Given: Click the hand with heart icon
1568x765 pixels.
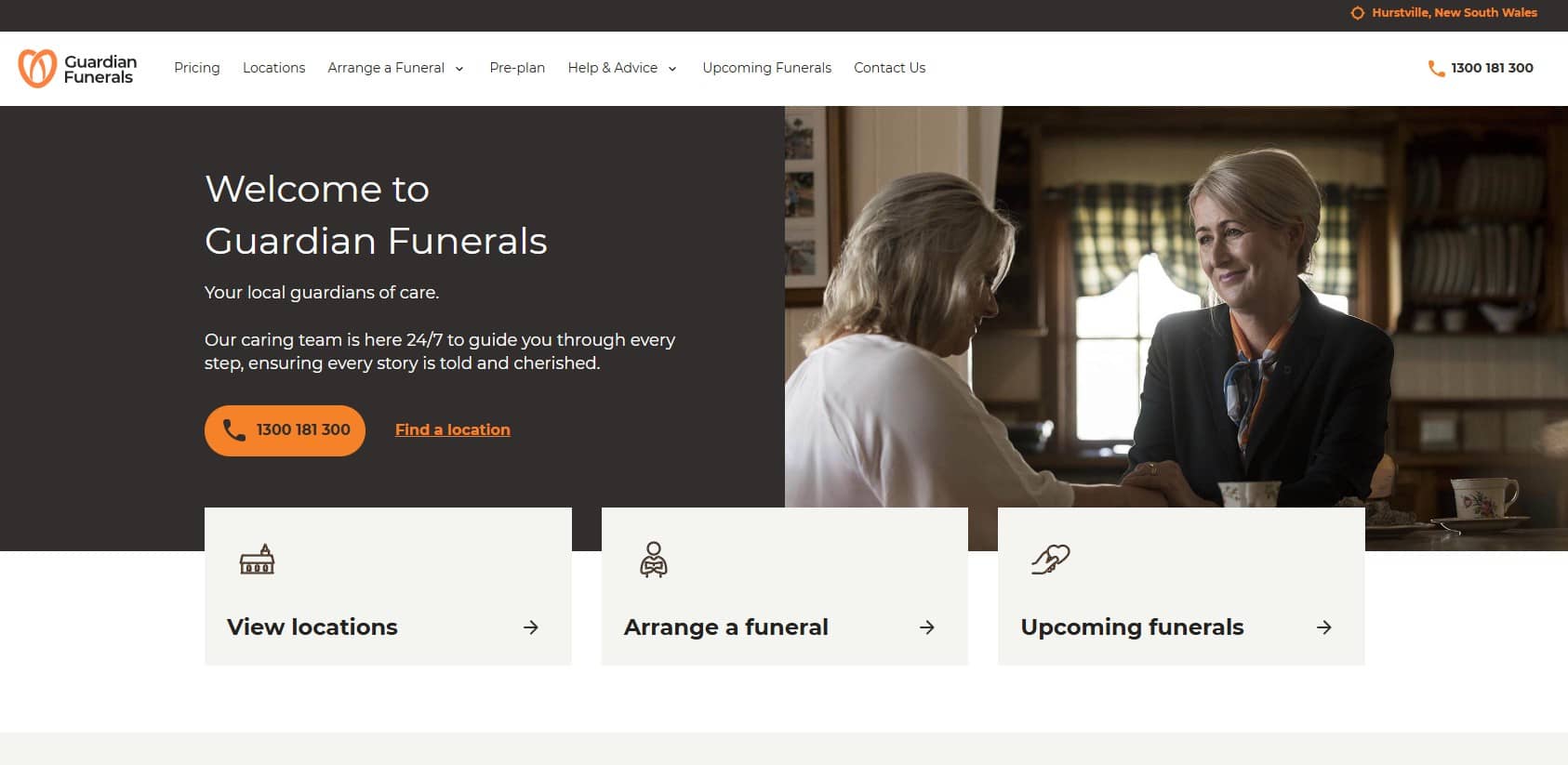Looking at the screenshot, I should point(1051,559).
